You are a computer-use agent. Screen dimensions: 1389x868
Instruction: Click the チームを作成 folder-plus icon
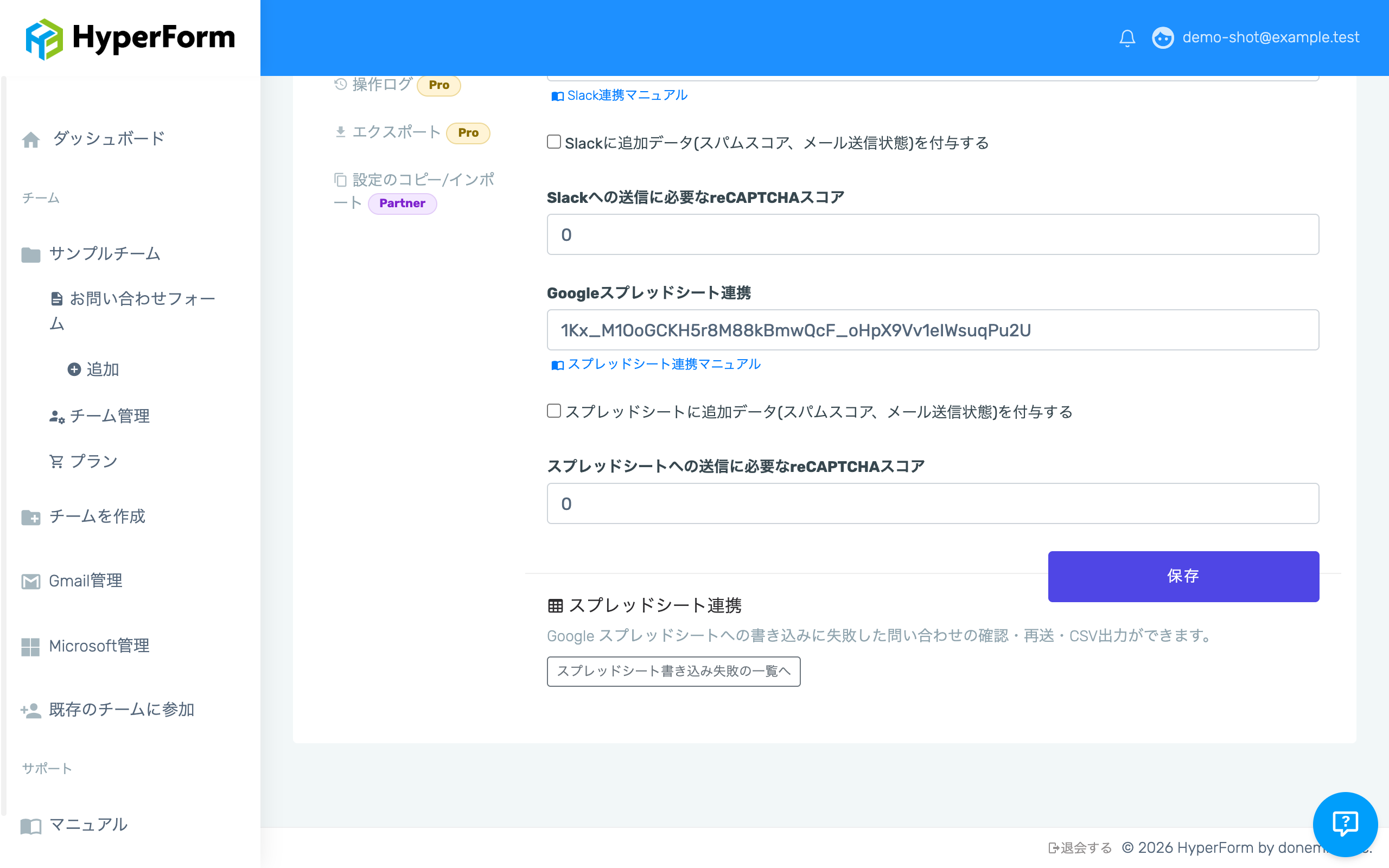[x=31, y=518]
